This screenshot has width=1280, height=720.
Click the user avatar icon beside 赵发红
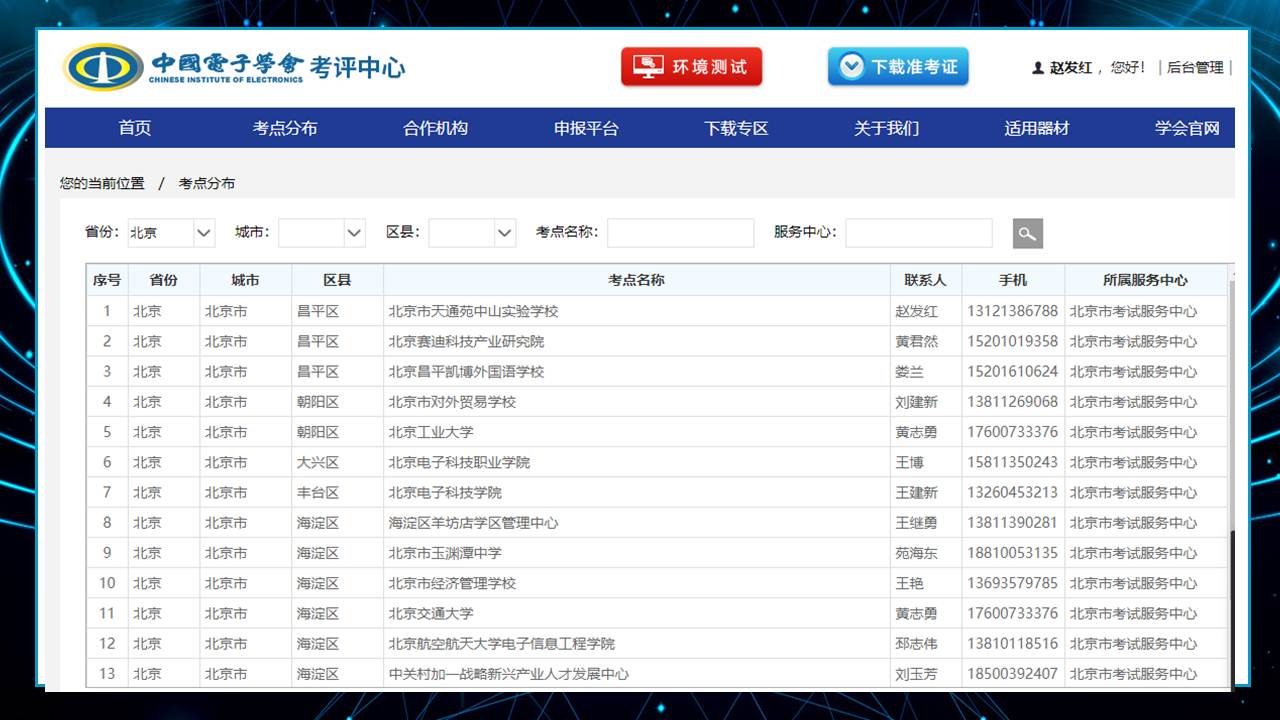(1038, 68)
